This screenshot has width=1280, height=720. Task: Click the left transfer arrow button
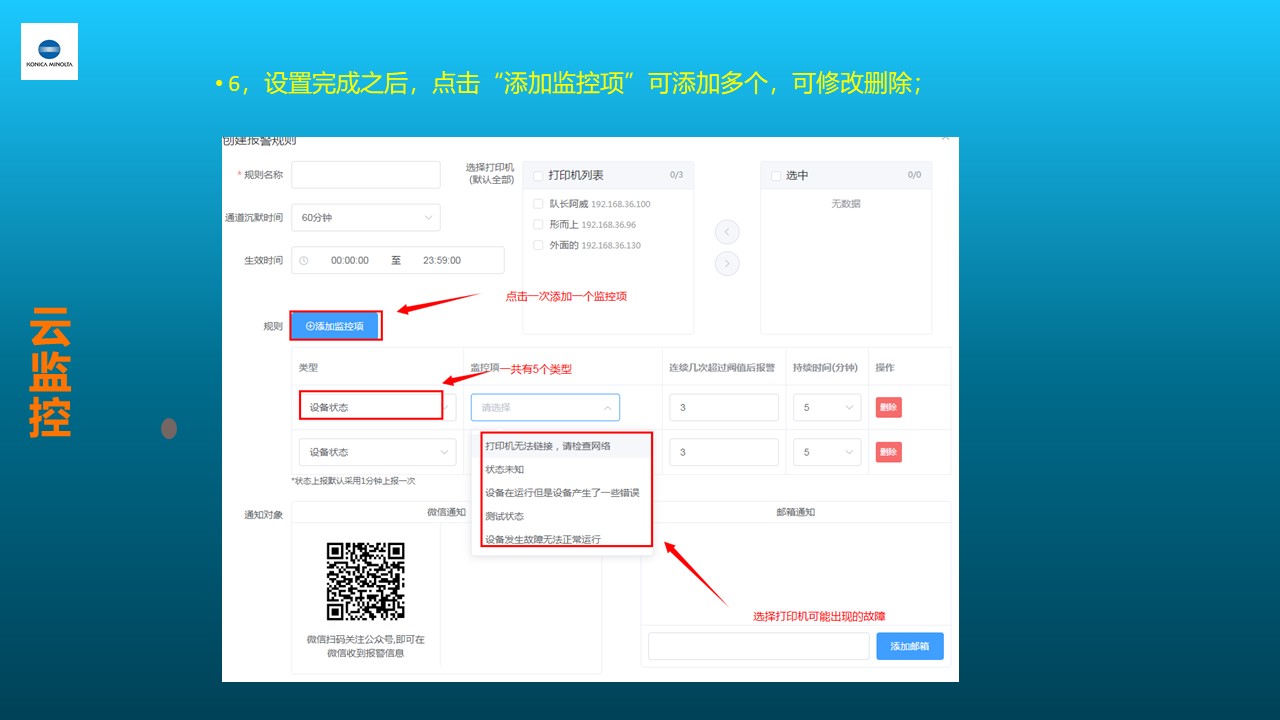tap(727, 232)
